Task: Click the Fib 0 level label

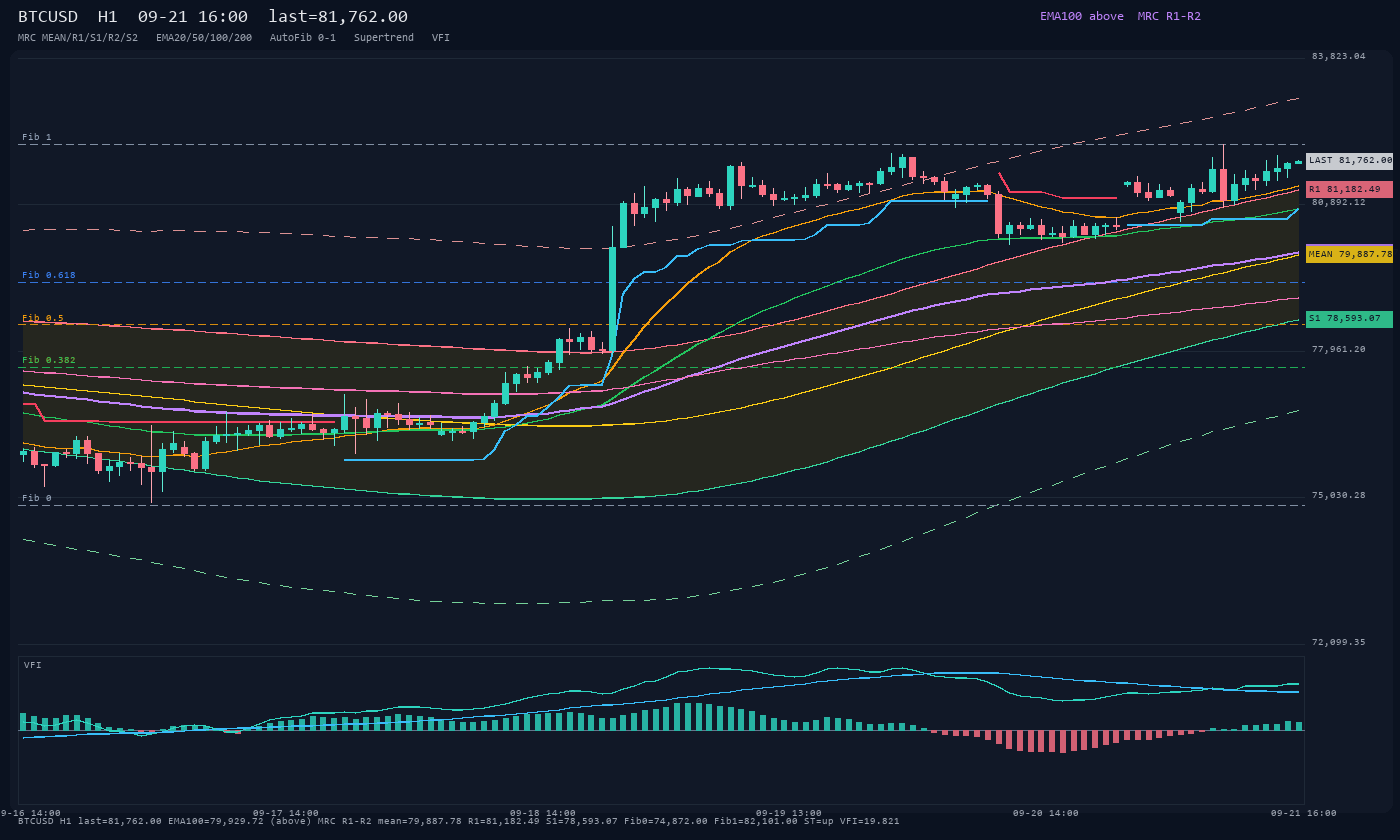Action: coord(37,498)
